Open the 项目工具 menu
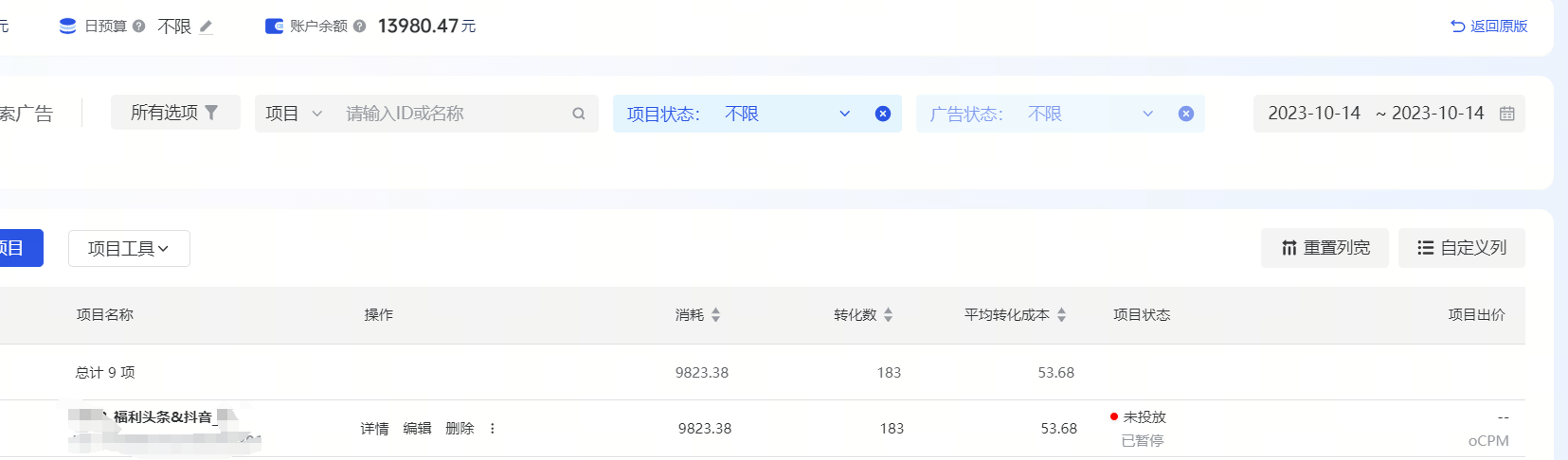The height and width of the screenshot is (460, 1568). [129, 249]
